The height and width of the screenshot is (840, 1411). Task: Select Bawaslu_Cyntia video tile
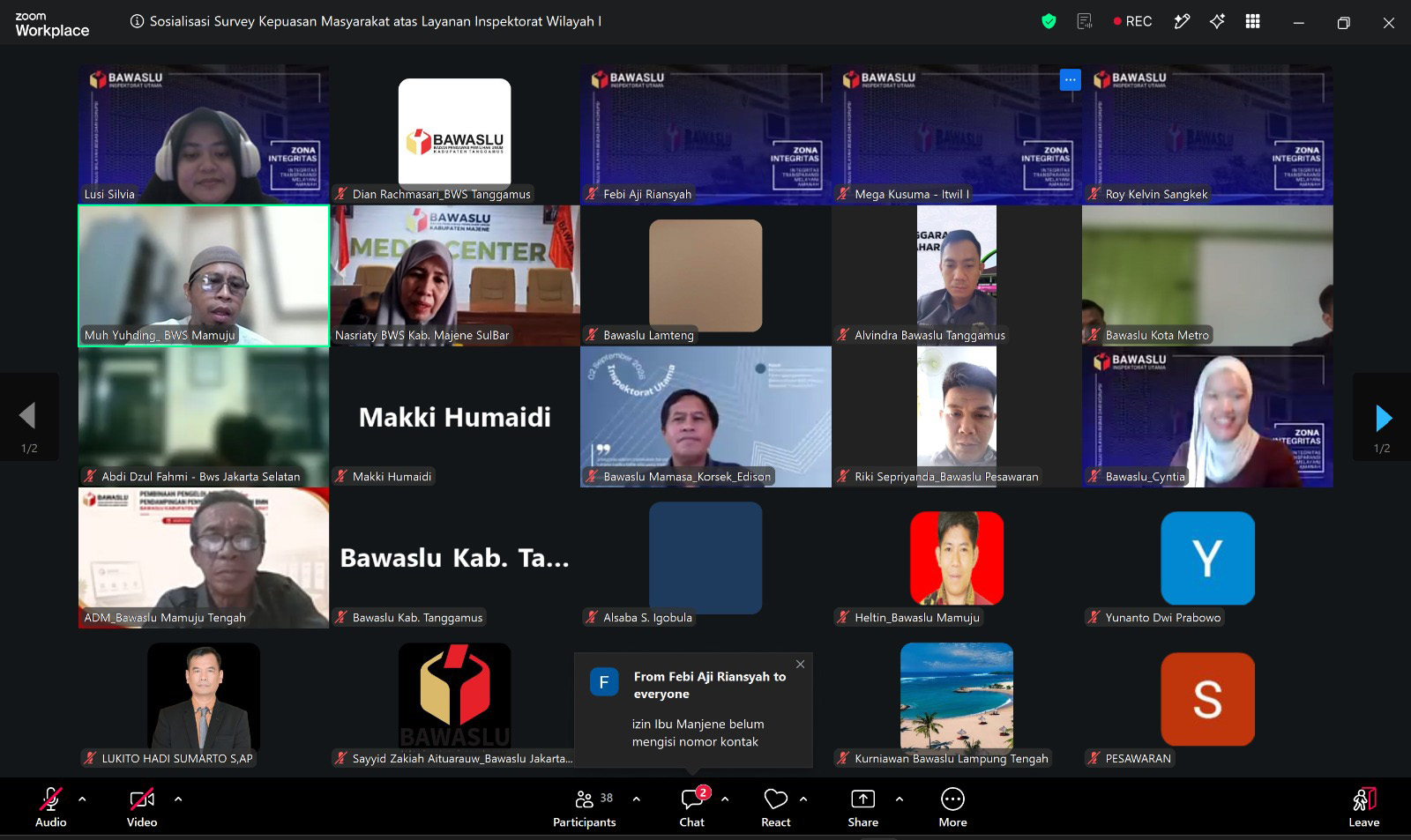point(1207,417)
